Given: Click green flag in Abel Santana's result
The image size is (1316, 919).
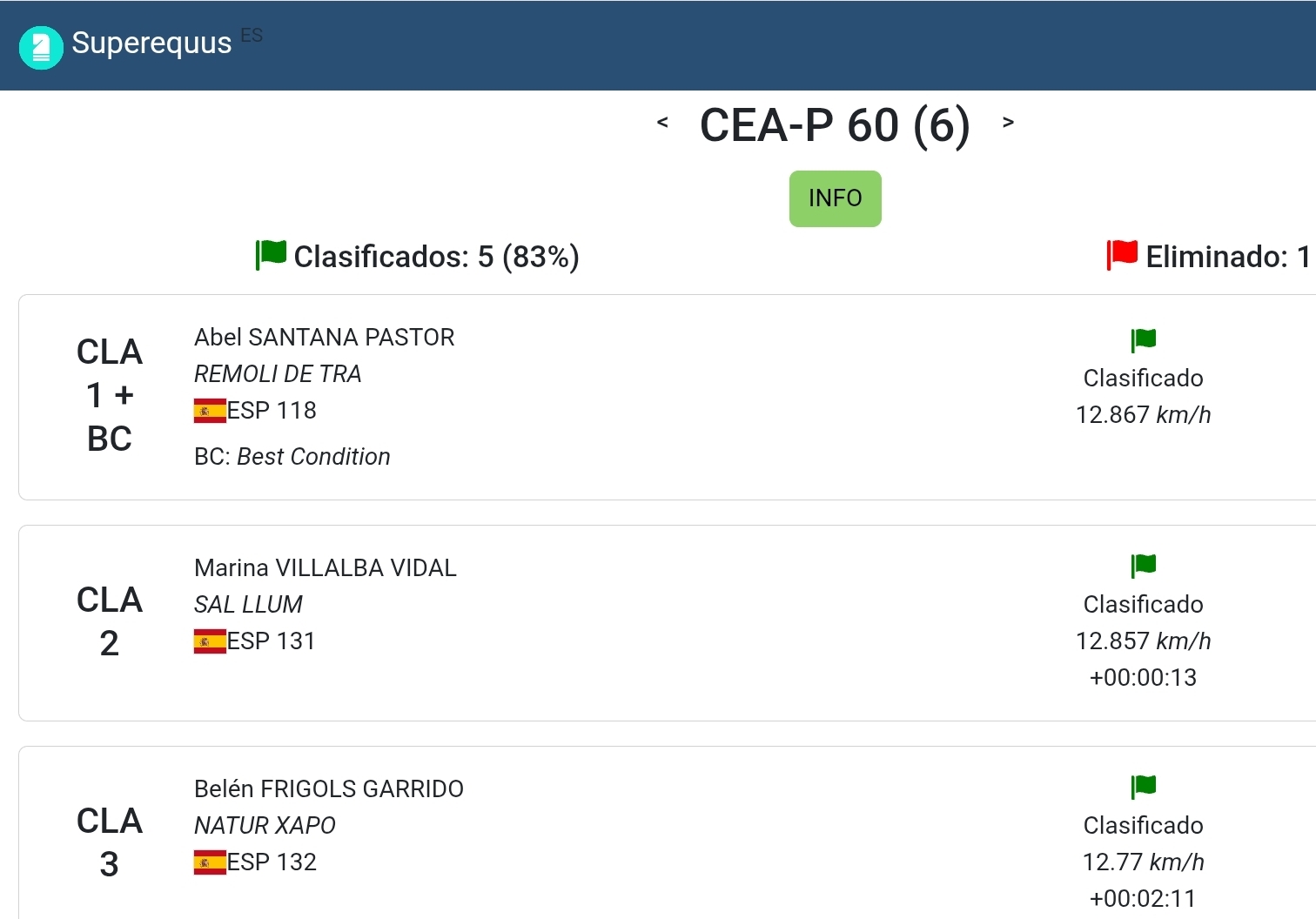Looking at the screenshot, I should click(x=1143, y=340).
